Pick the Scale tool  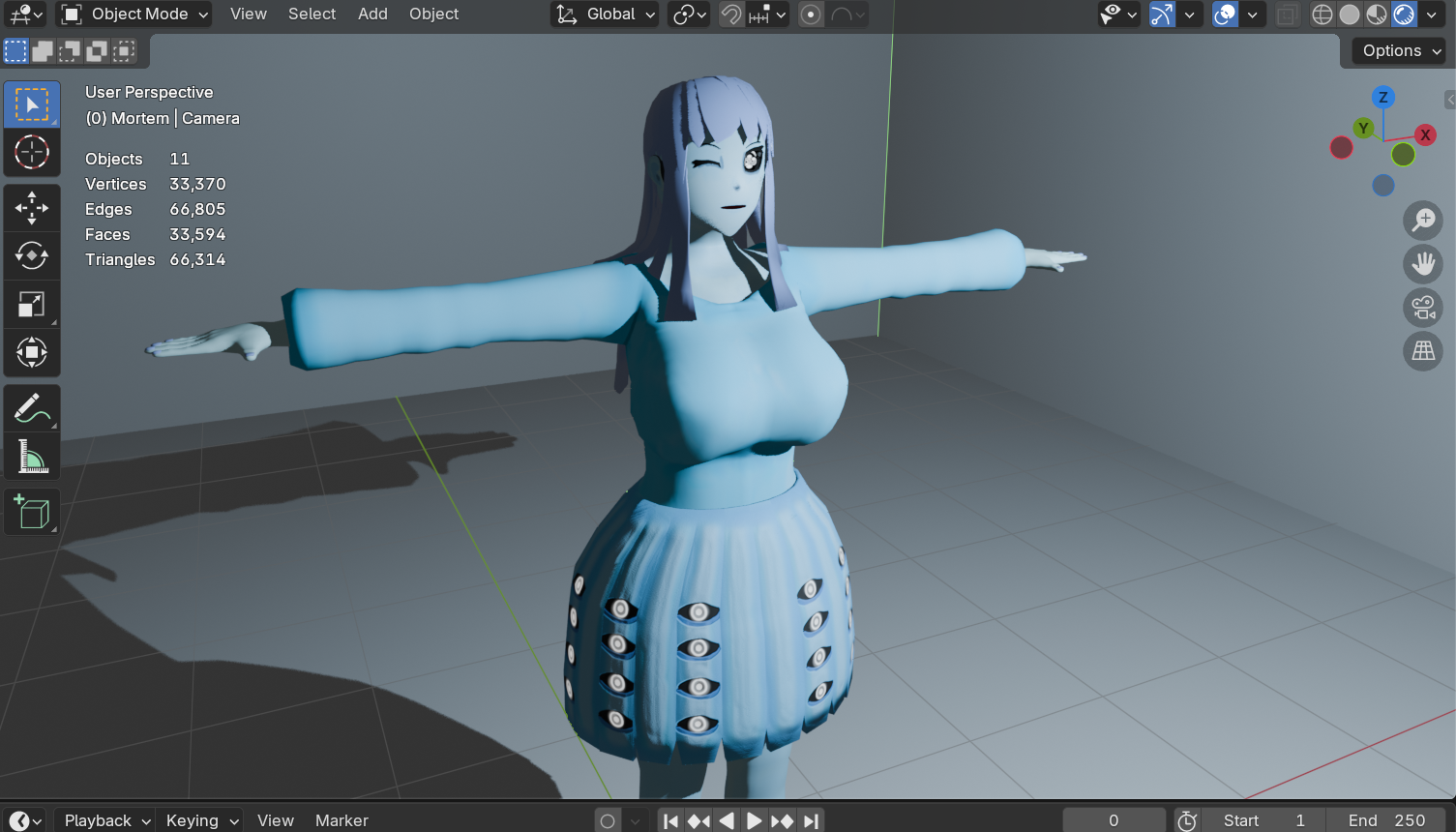32,305
